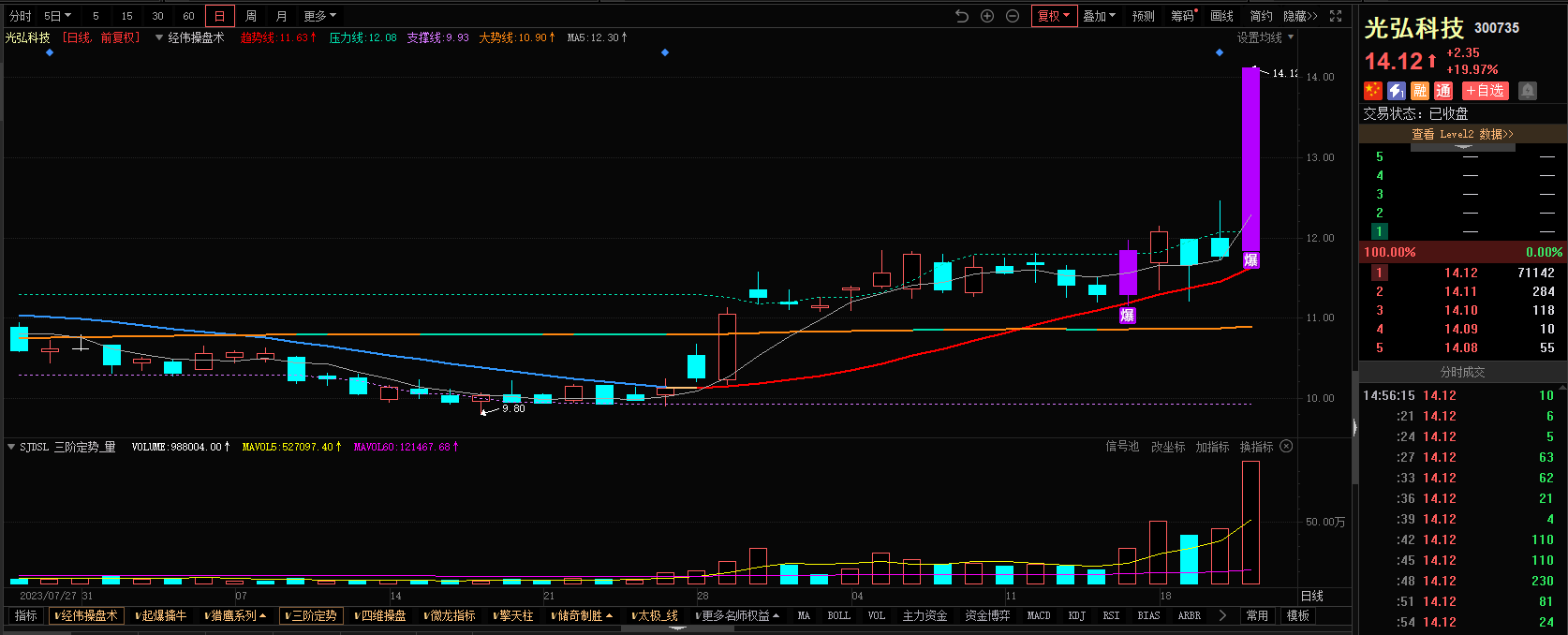1568x635 pixels.
Task: Open the 更多 period dropdown
Action: tap(319, 16)
